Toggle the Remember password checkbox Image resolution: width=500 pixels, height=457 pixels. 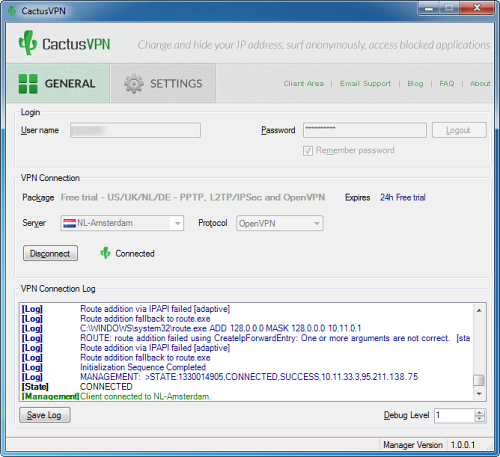pos(308,151)
